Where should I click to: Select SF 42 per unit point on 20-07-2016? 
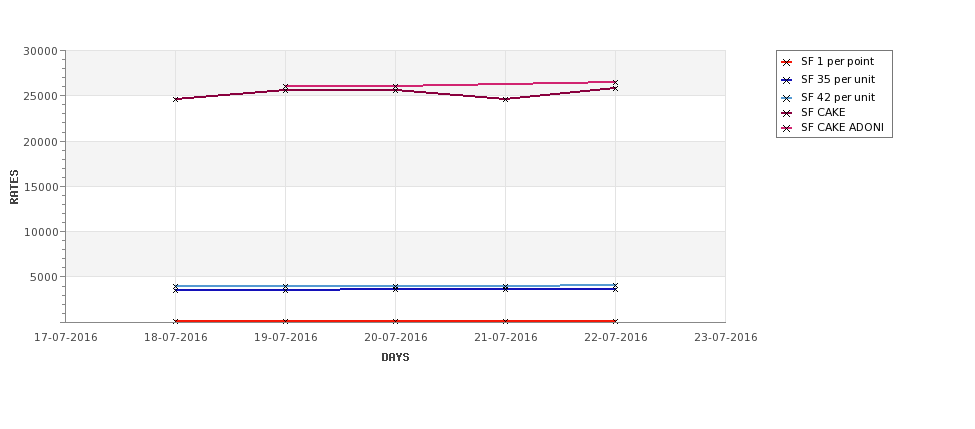(395, 287)
